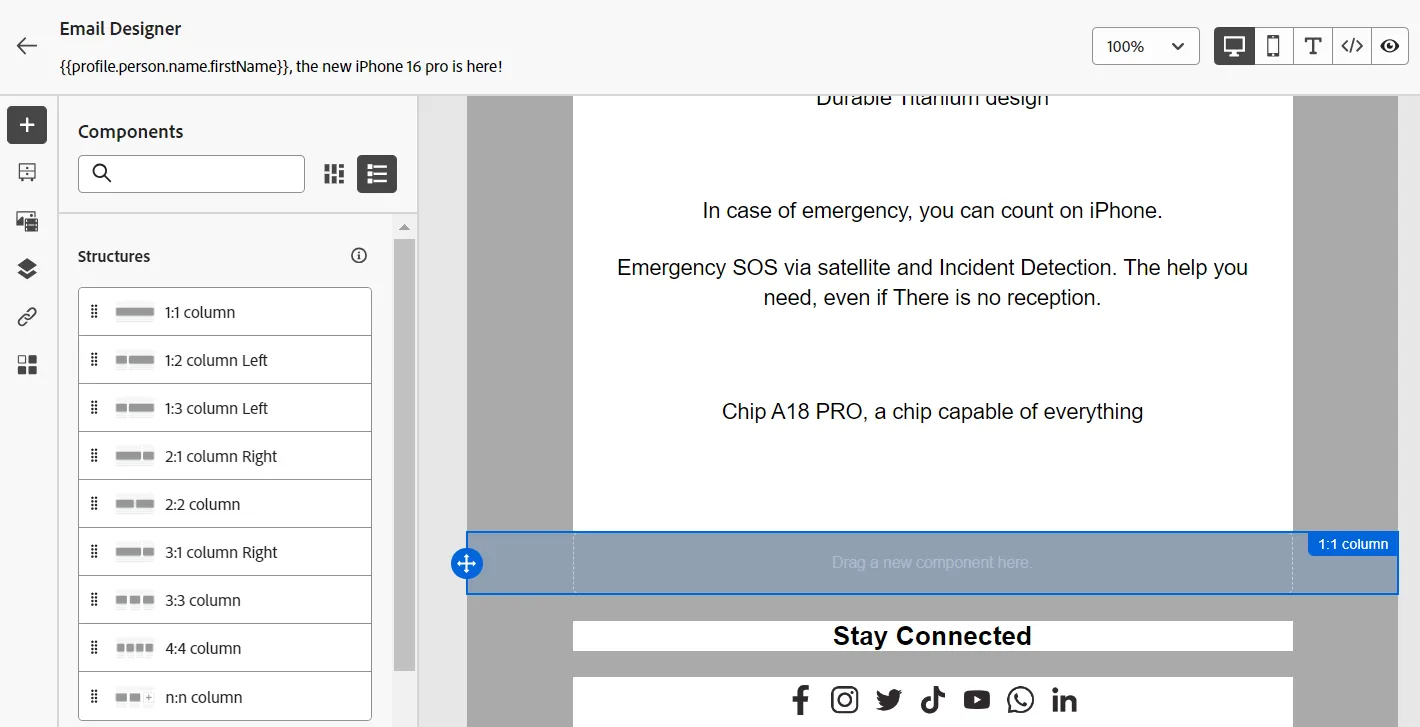
Task: Switch to HTML code editor view
Action: pos(1351,46)
